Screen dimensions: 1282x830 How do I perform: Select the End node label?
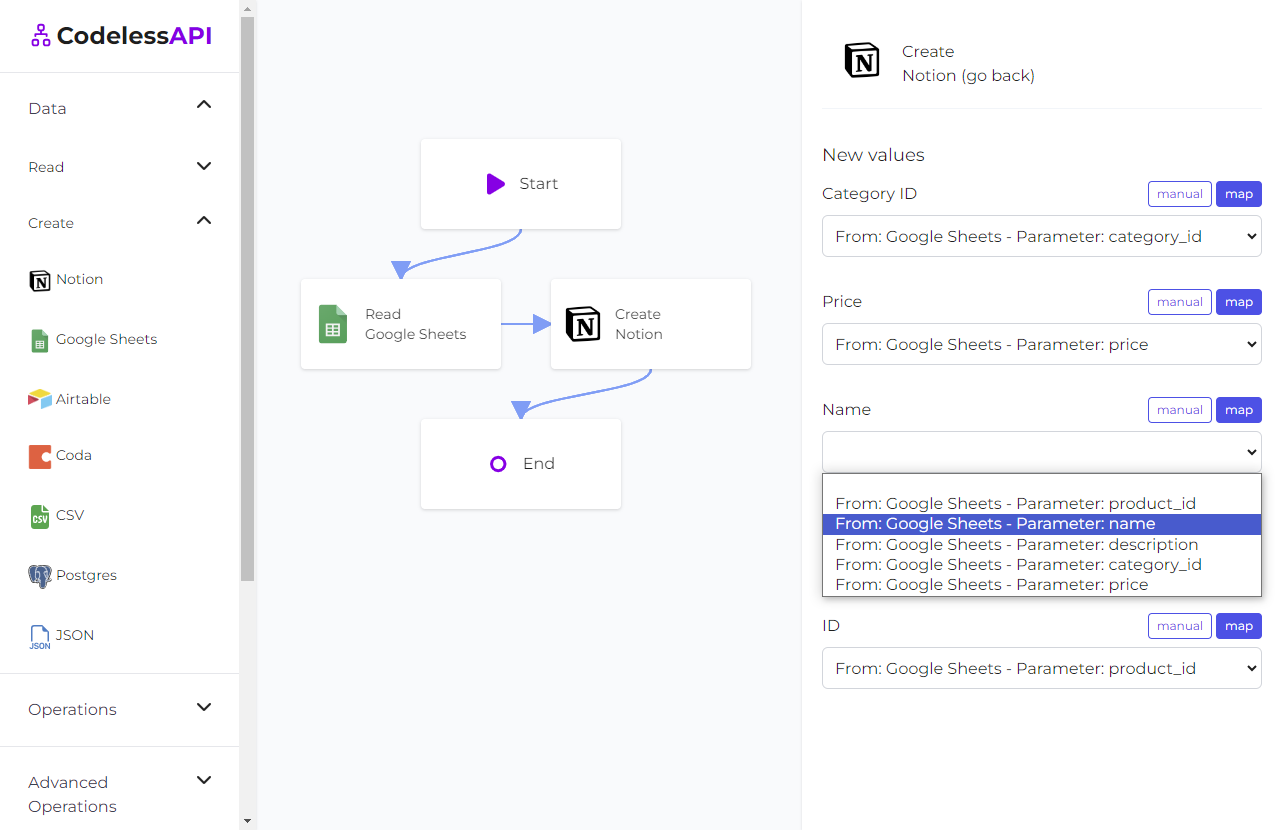tap(539, 464)
